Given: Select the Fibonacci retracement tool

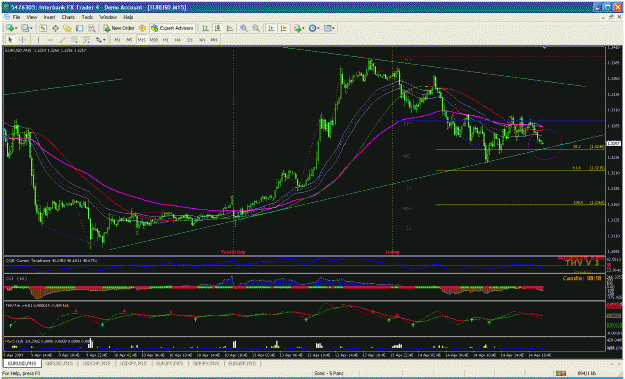Looking at the screenshot, I should click(x=87, y=40).
